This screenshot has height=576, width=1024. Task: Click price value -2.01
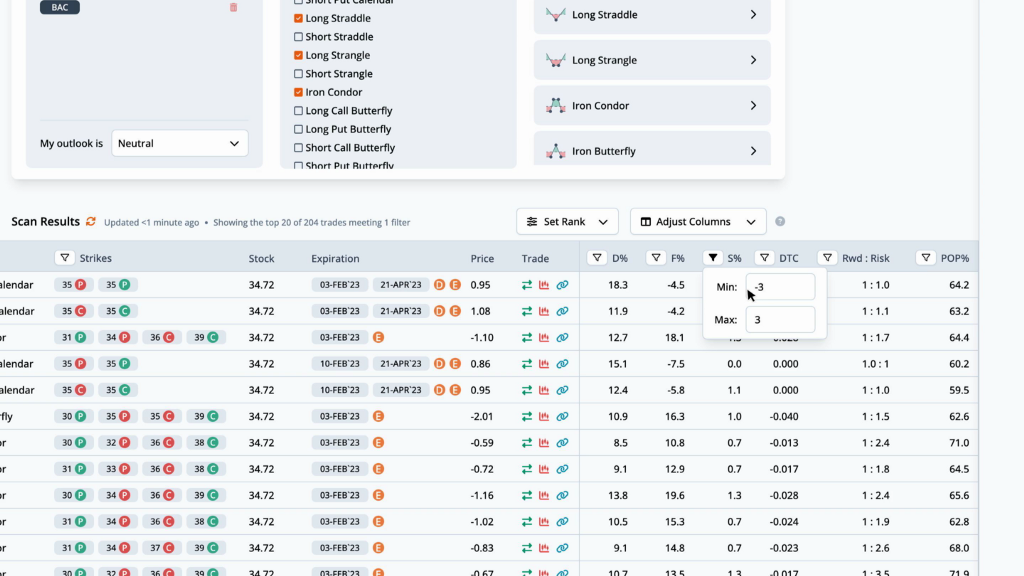482,416
